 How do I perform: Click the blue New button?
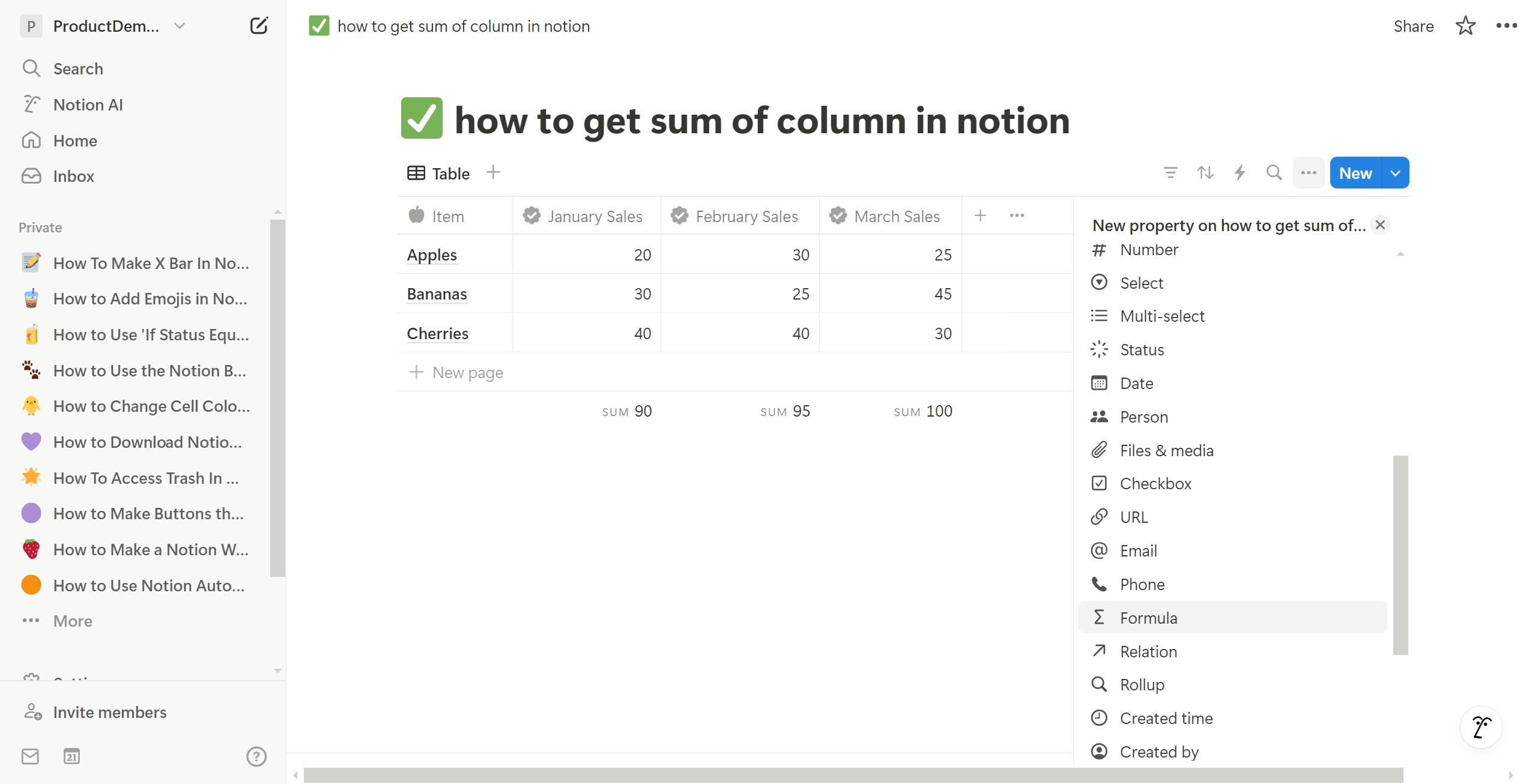pyautogui.click(x=1355, y=173)
